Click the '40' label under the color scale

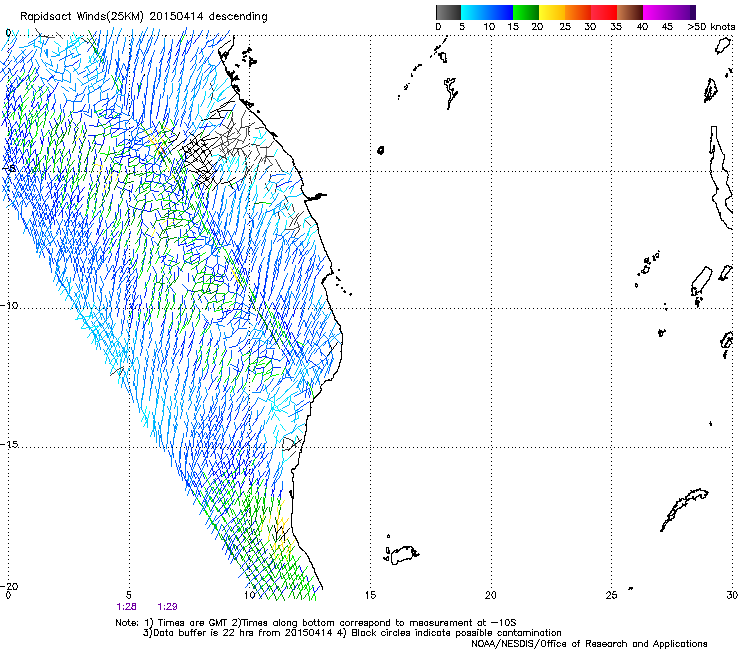[x=642, y=27]
